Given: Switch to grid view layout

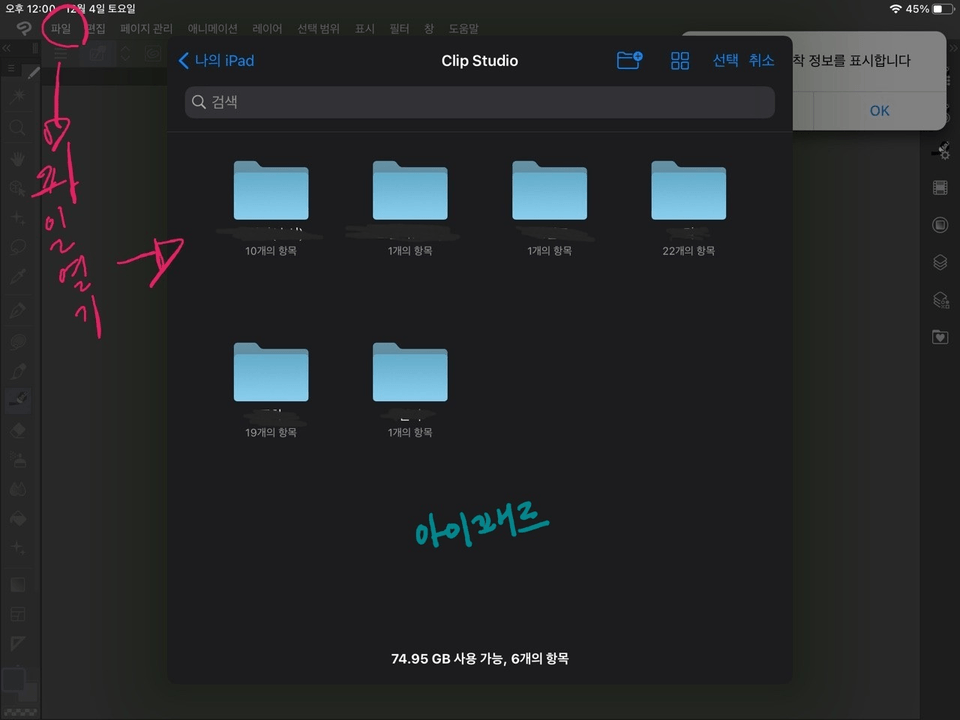Looking at the screenshot, I should click(x=680, y=60).
